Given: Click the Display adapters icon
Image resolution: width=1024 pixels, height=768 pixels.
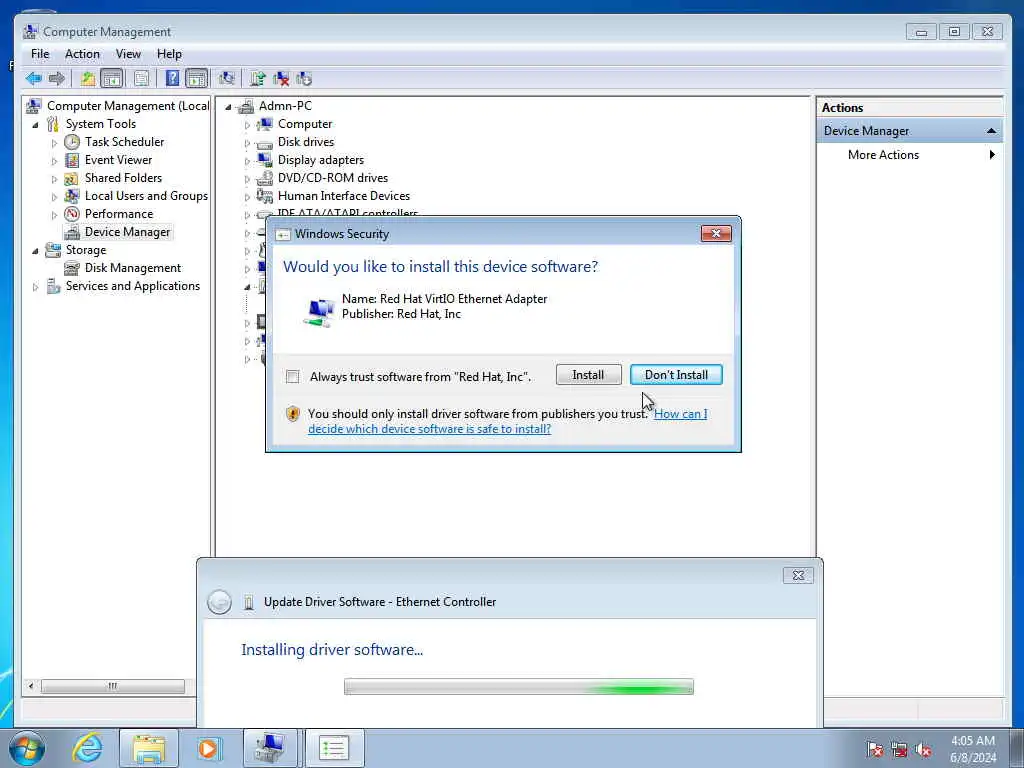Looking at the screenshot, I should coord(264,160).
